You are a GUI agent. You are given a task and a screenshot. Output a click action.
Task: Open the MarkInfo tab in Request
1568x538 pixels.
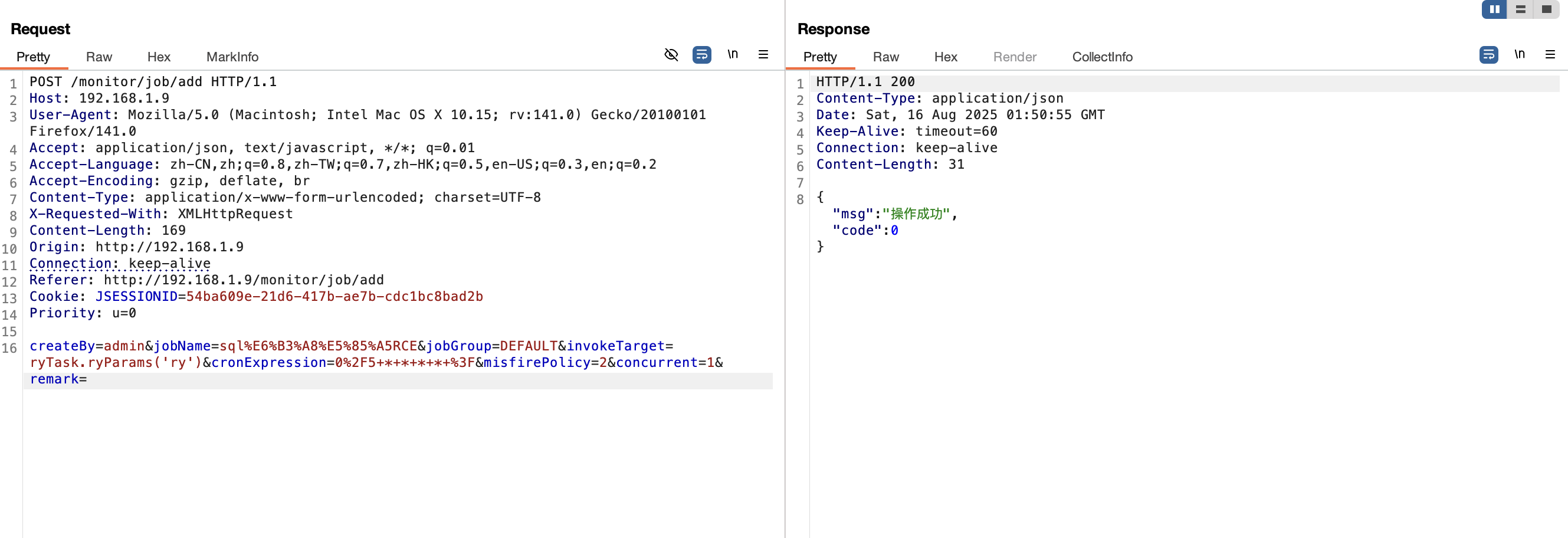pyautogui.click(x=232, y=57)
